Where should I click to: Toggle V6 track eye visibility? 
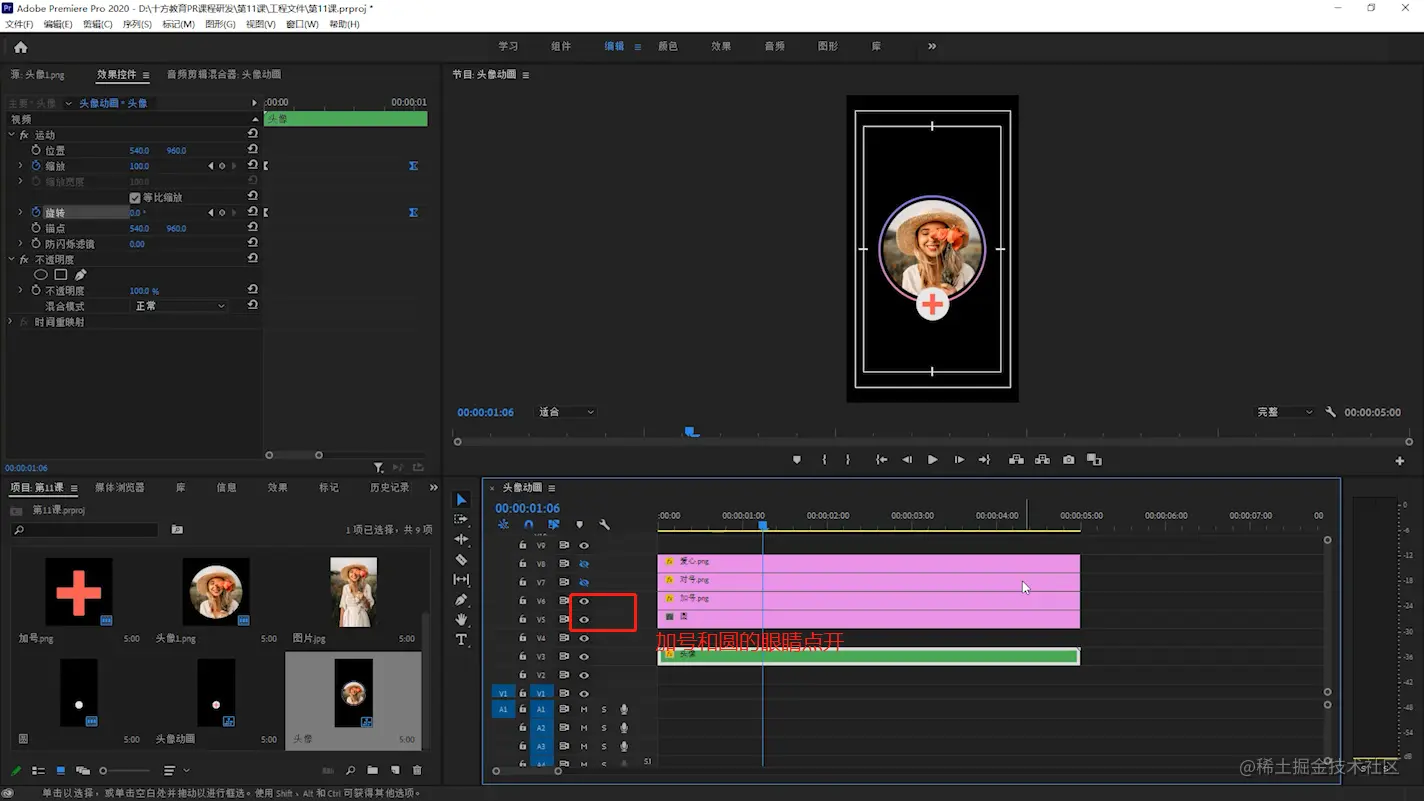click(584, 601)
